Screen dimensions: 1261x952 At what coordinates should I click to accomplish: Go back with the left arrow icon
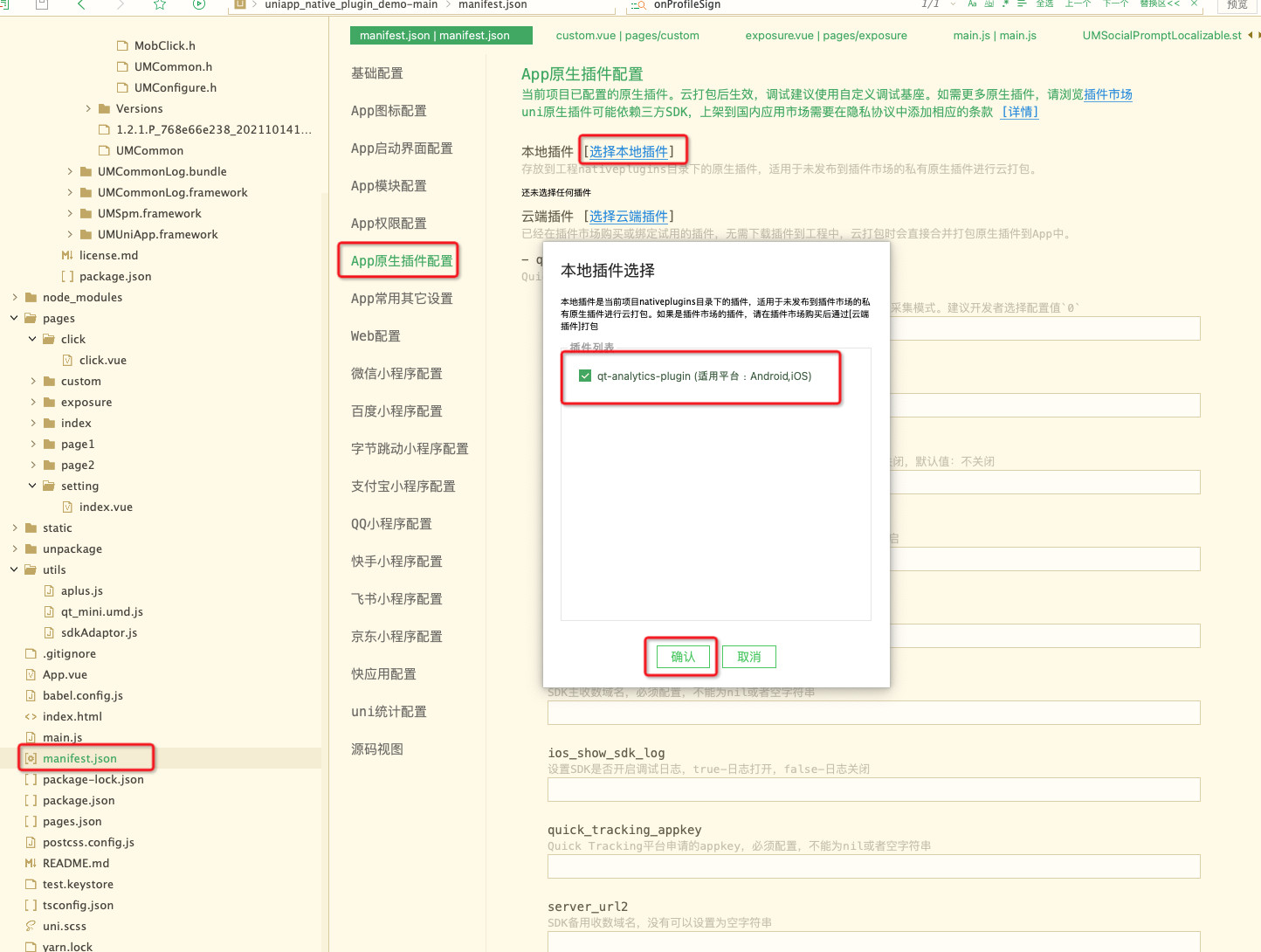(81, 4)
